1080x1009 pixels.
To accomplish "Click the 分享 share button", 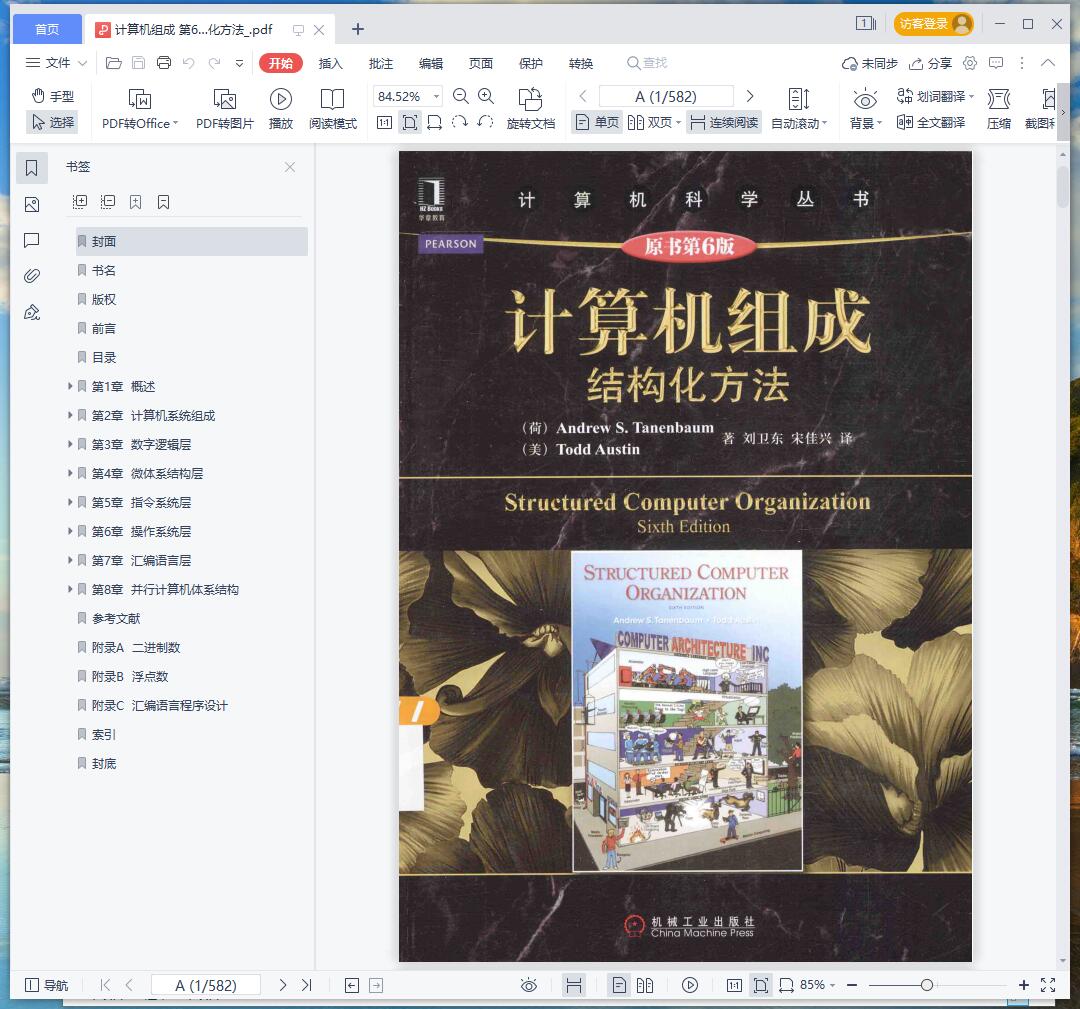I will (931, 63).
